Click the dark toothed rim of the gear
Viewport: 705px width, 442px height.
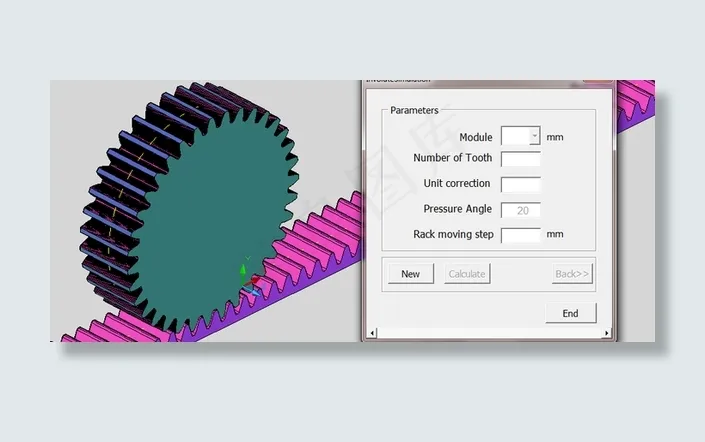(x=110, y=200)
